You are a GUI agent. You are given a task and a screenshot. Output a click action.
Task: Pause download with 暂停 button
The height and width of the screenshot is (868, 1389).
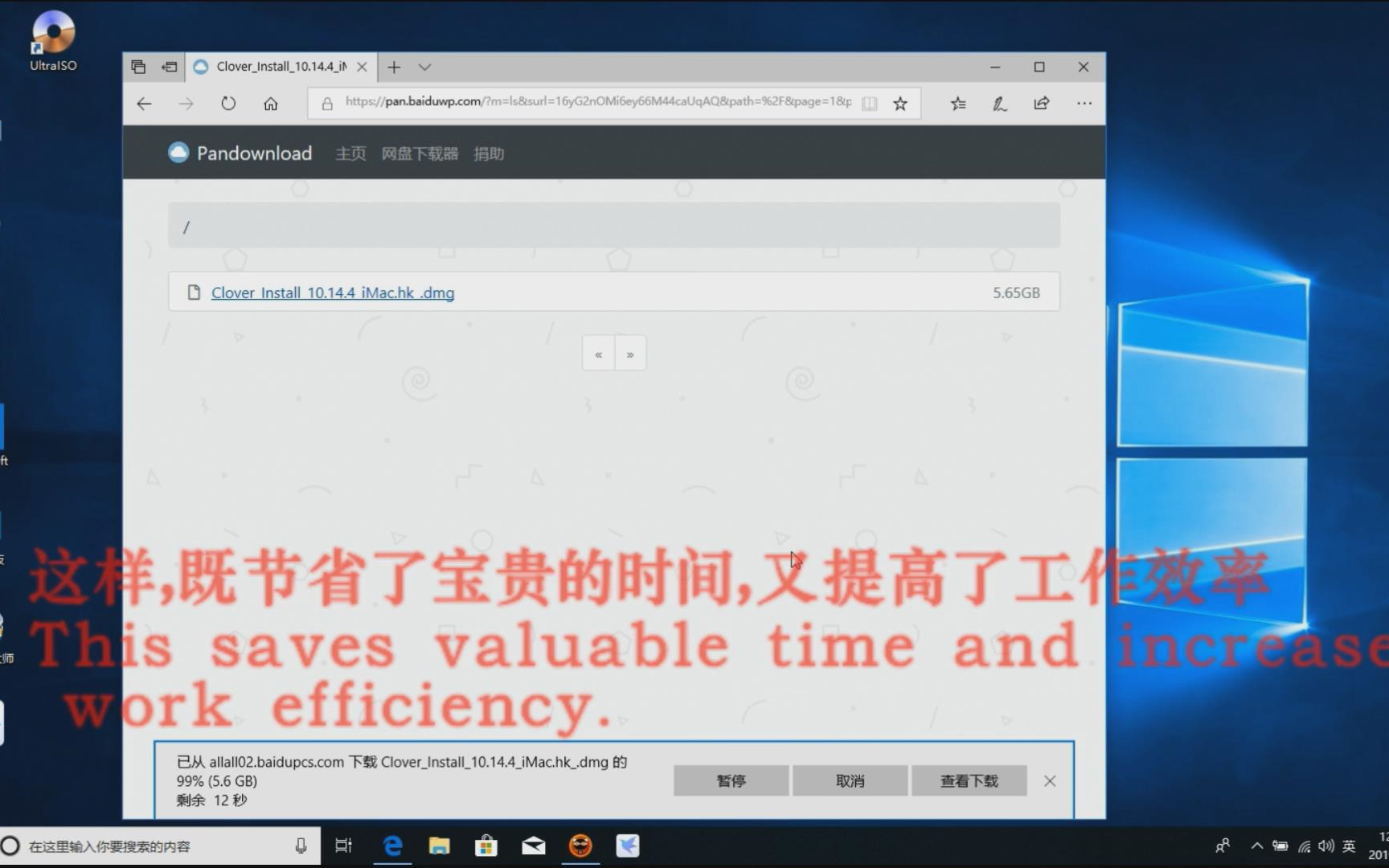[x=731, y=780]
